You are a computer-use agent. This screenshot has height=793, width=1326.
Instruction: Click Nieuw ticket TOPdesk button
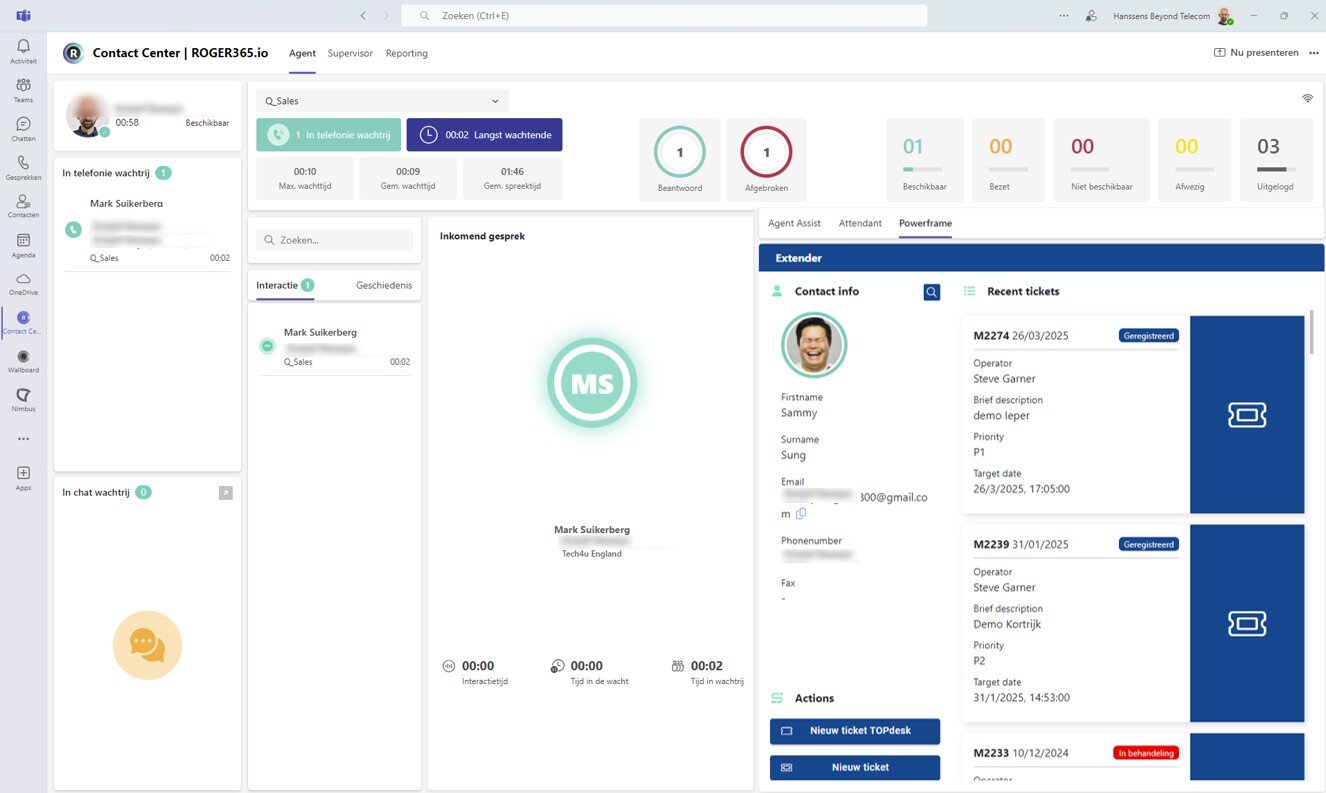click(x=855, y=731)
